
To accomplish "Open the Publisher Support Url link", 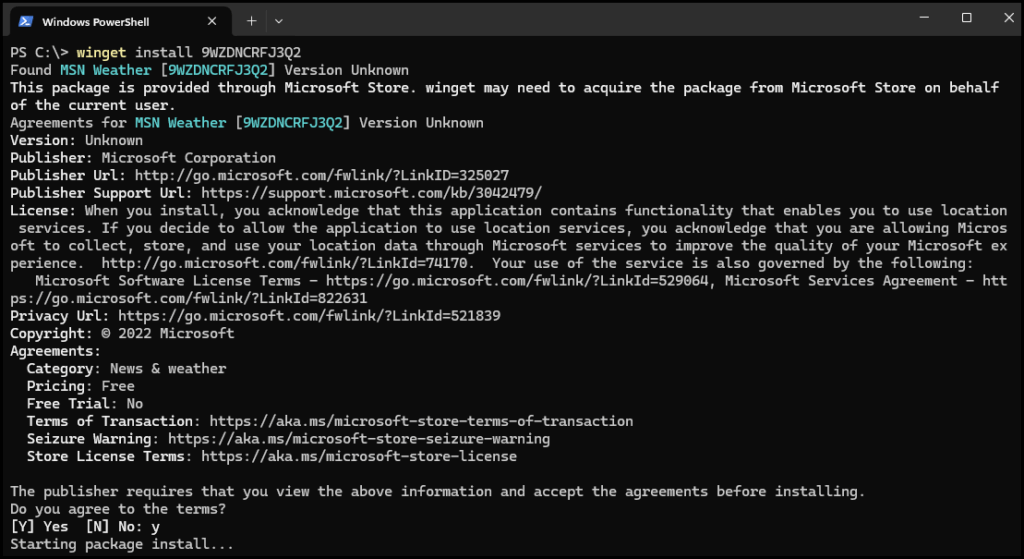I will click(371, 193).
